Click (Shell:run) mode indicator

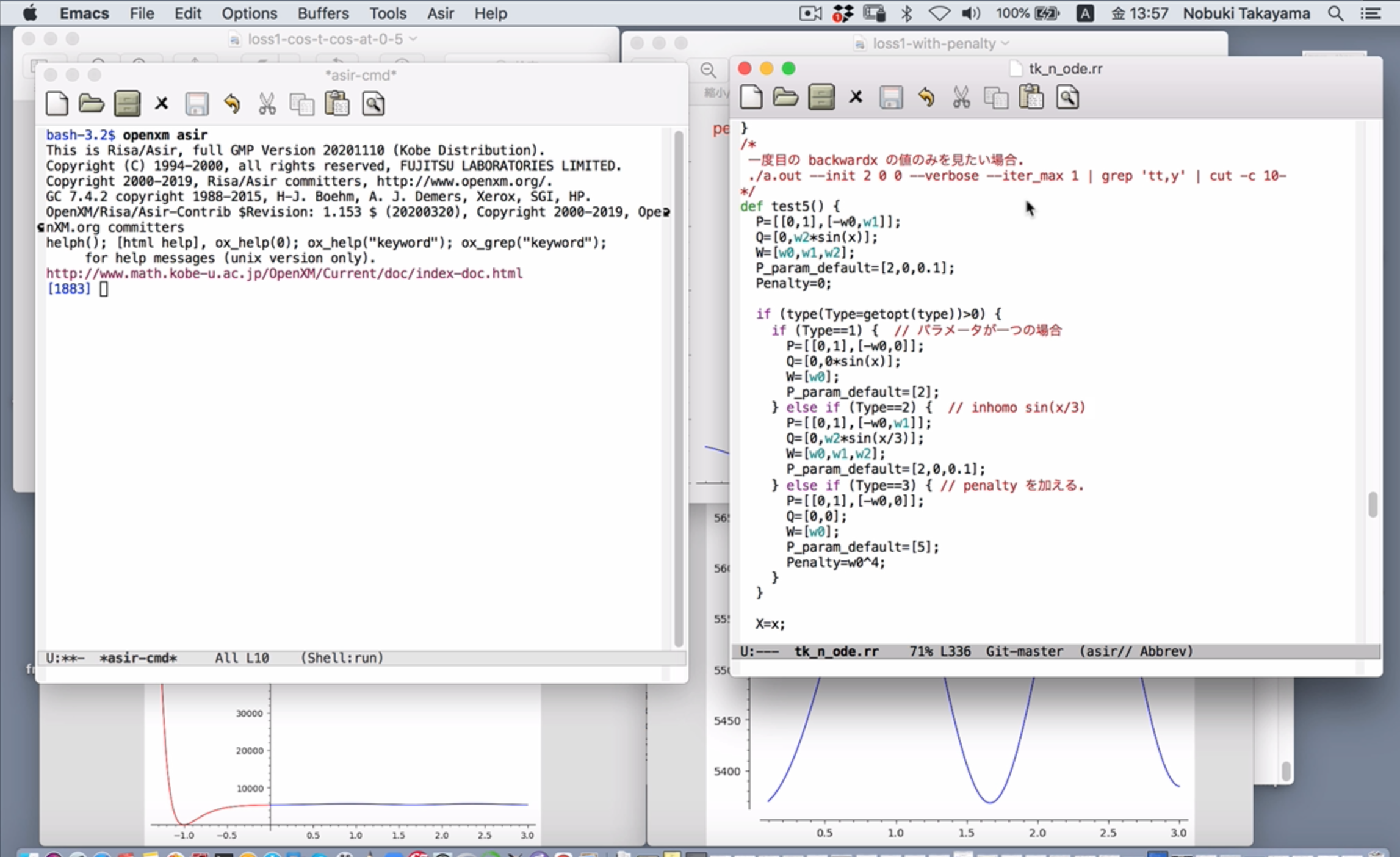(342, 658)
